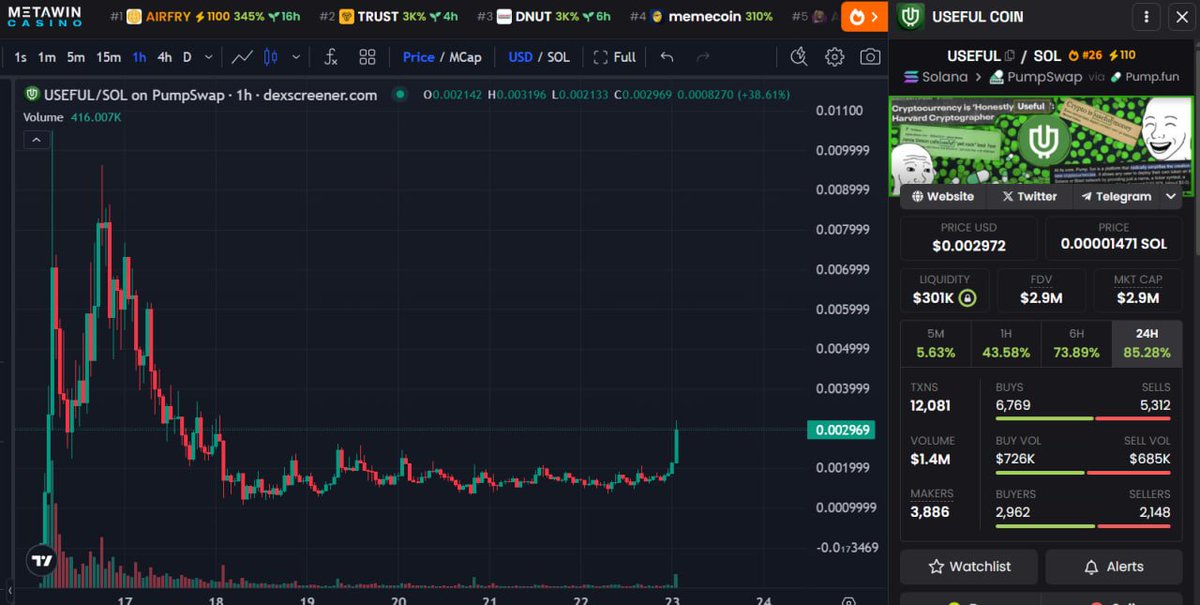Expand the chart style dropdown arrow
1200x605 pixels.
295,57
